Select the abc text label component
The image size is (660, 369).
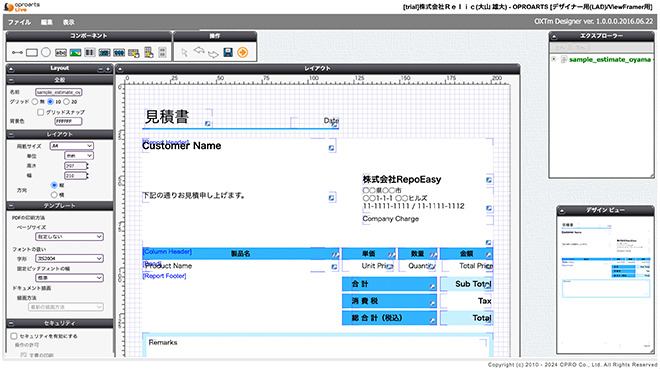[x=61, y=53]
